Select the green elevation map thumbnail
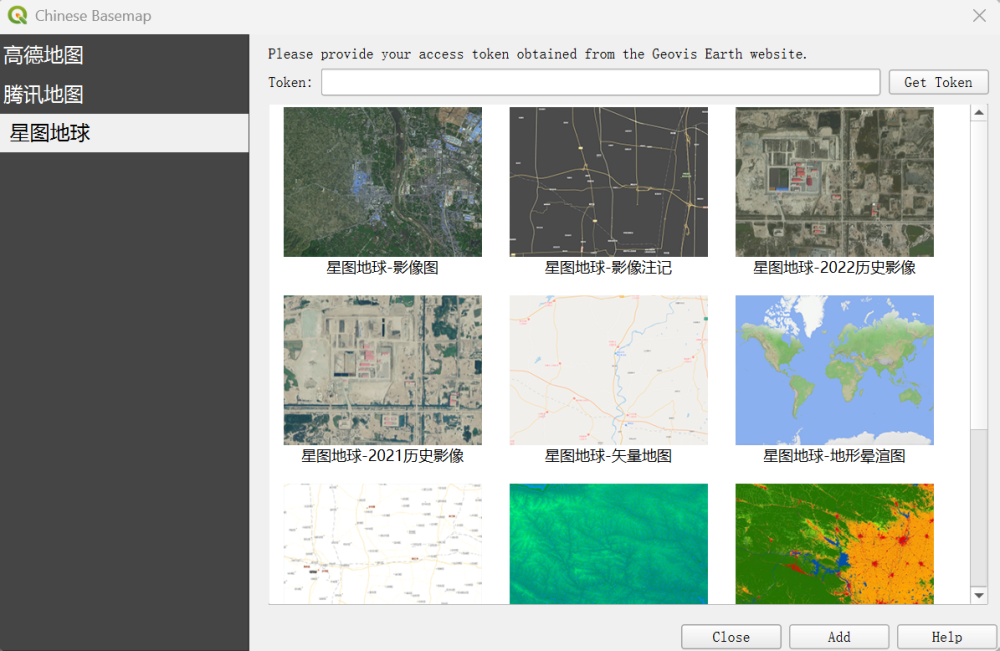1000x651 pixels. pos(608,543)
